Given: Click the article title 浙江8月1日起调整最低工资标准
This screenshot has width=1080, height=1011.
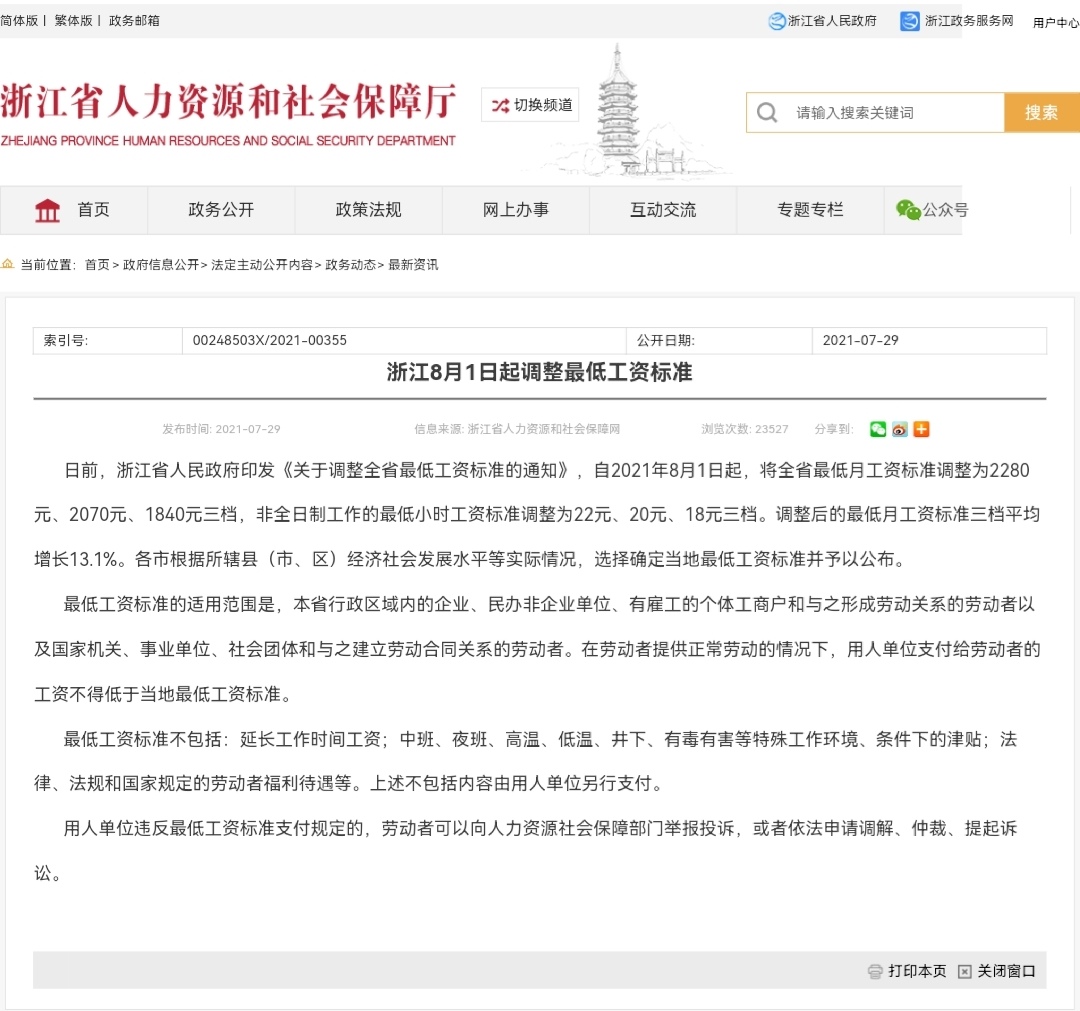Looking at the screenshot, I should (539, 373).
